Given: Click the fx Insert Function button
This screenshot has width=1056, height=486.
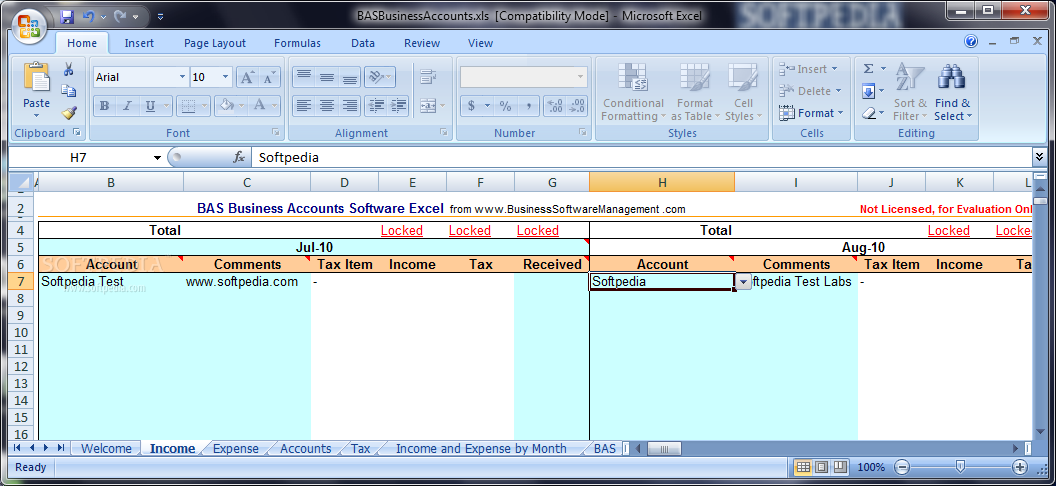Looking at the screenshot, I should pyautogui.click(x=239, y=158).
